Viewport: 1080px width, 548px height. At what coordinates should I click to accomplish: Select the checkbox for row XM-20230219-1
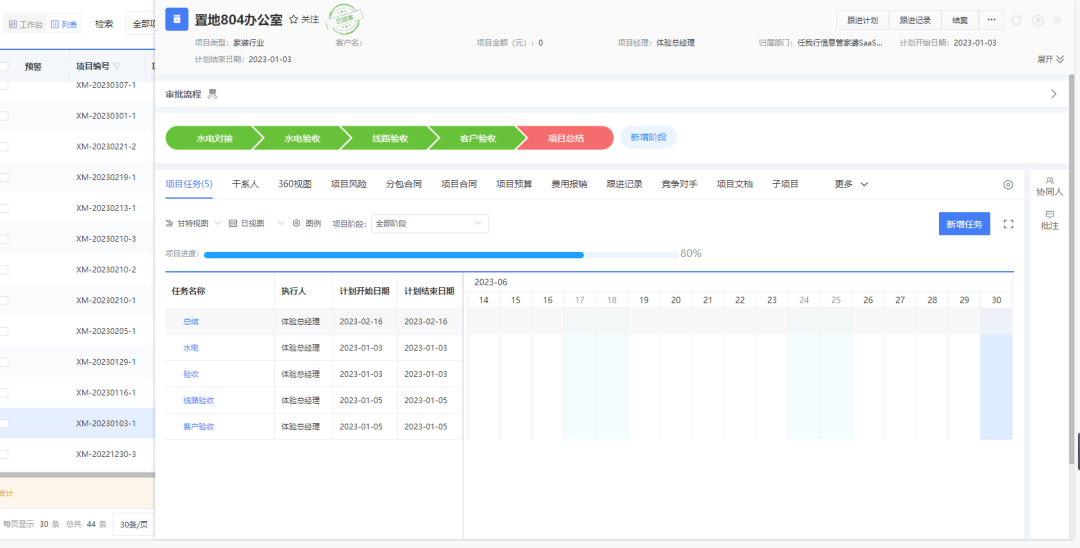(x=4, y=177)
